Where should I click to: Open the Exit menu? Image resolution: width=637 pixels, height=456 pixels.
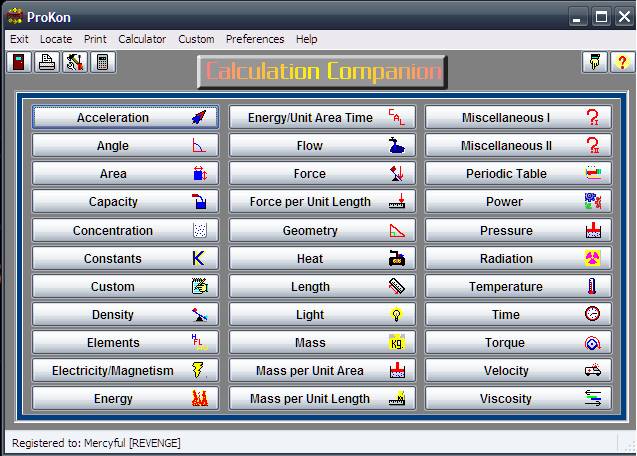pyautogui.click(x=19, y=39)
